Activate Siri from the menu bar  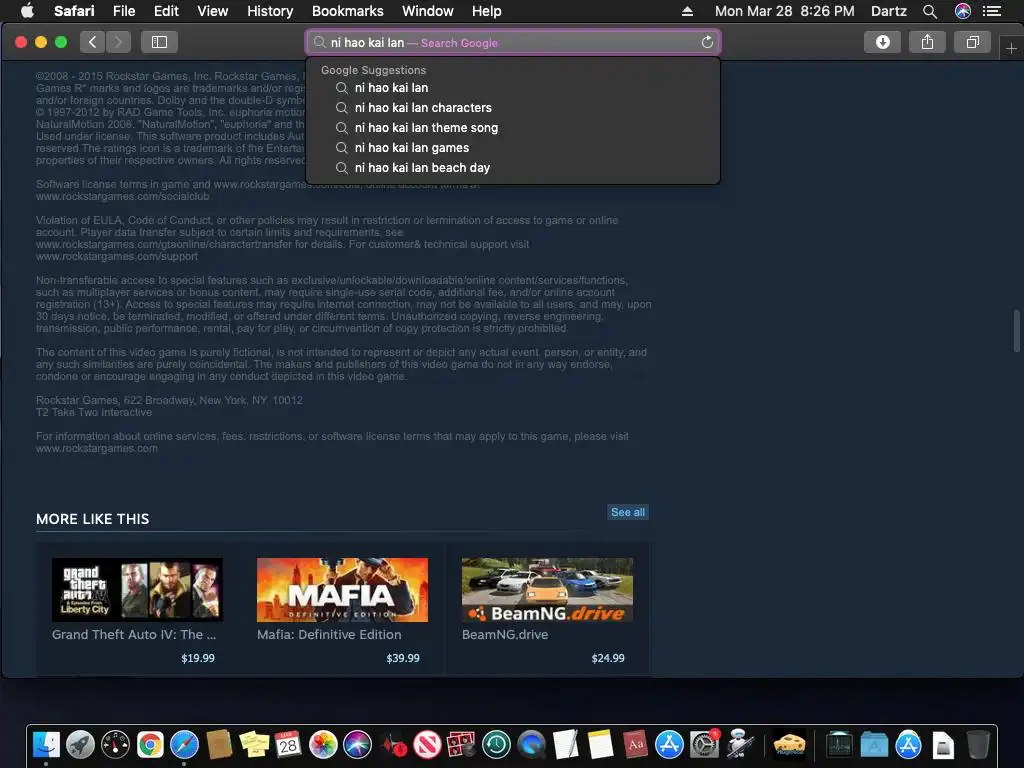(963, 11)
